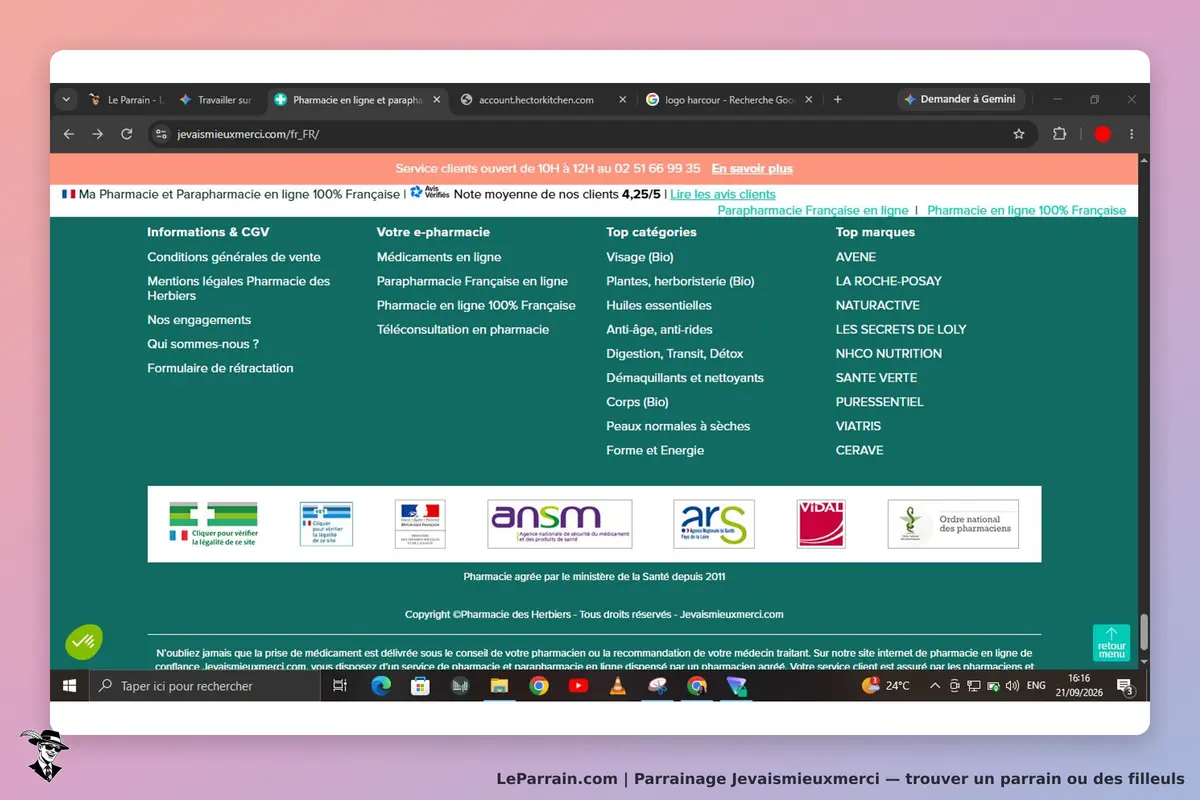Bookmark this page with the star icon
Viewport: 1200px width, 800px height.
click(x=1019, y=134)
